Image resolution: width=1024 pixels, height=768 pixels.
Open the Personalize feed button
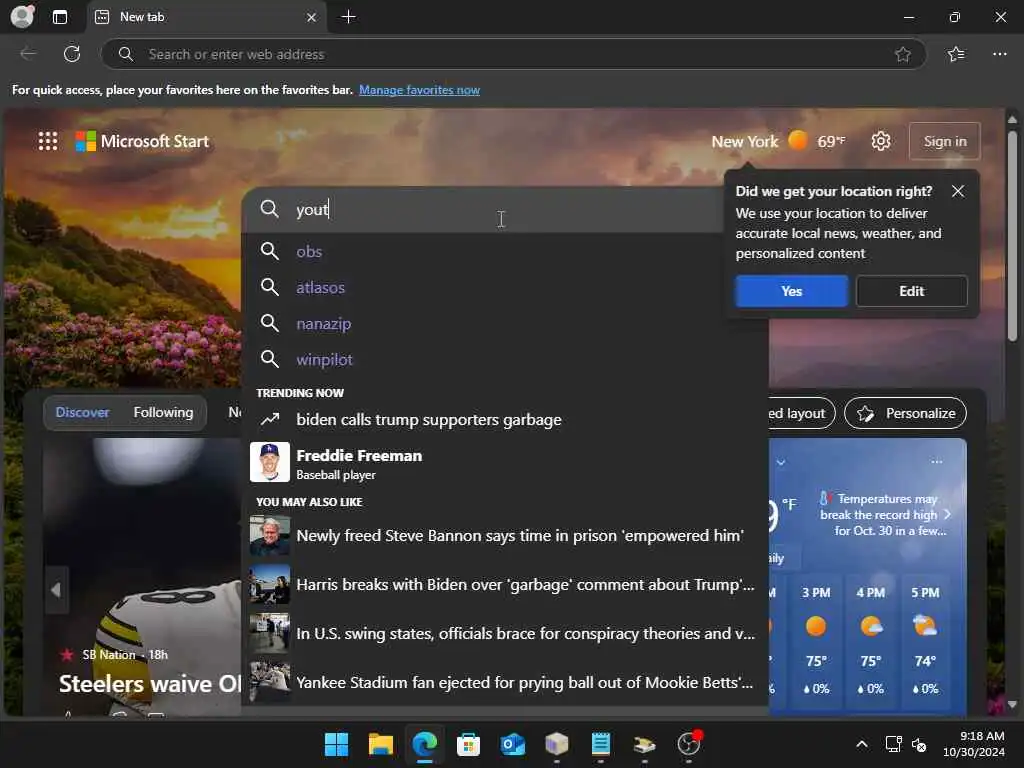click(x=905, y=413)
